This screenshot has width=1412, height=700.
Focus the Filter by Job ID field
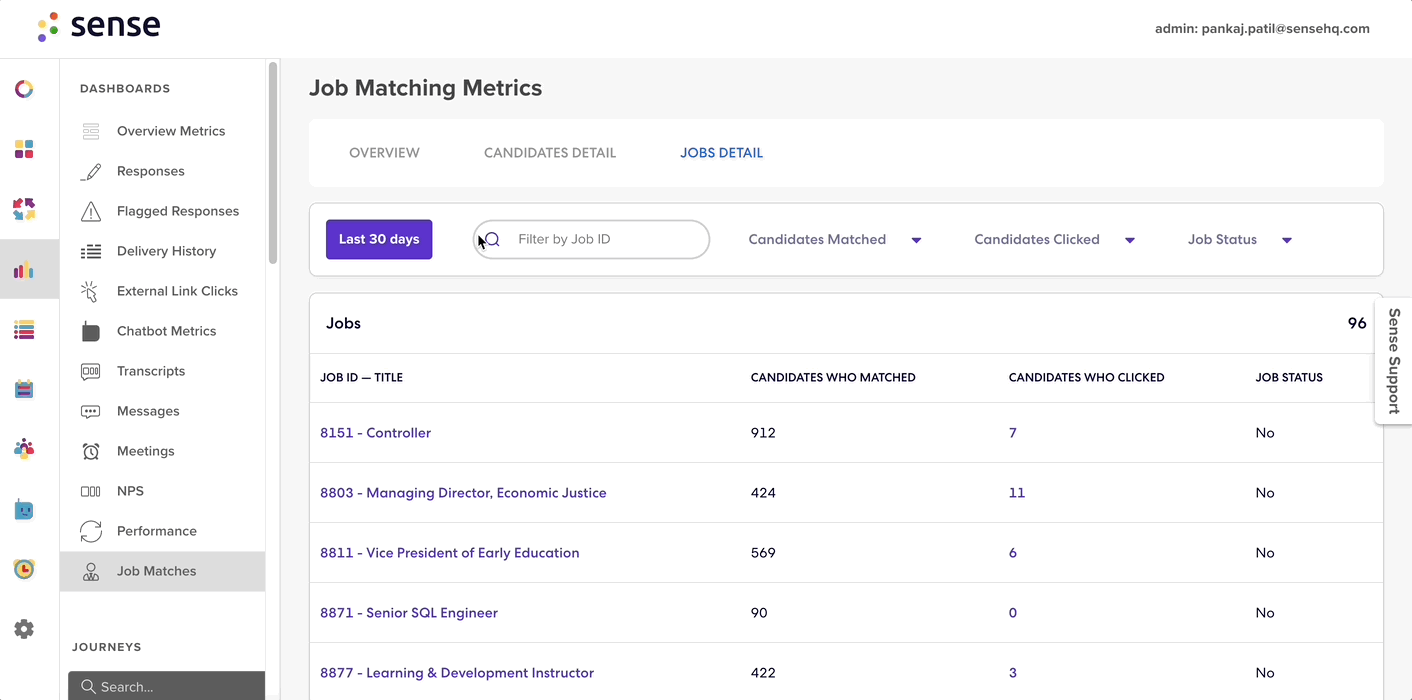point(591,239)
